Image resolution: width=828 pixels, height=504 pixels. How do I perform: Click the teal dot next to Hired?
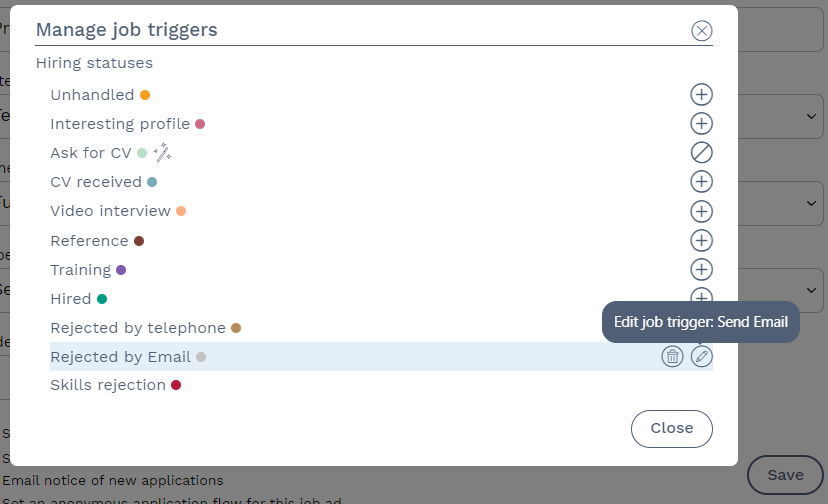point(102,299)
